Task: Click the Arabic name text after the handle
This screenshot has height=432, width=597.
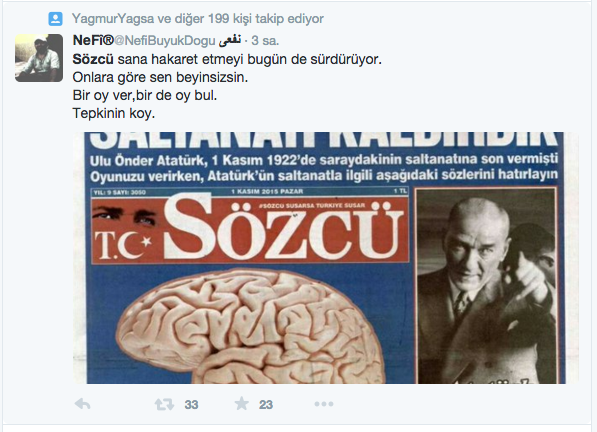Action: (x=230, y=41)
